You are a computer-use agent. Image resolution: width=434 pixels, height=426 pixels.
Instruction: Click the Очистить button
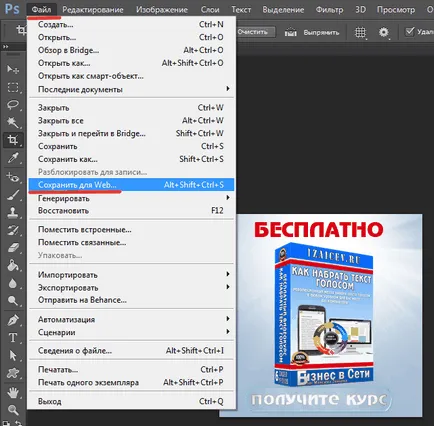click(256, 32)
